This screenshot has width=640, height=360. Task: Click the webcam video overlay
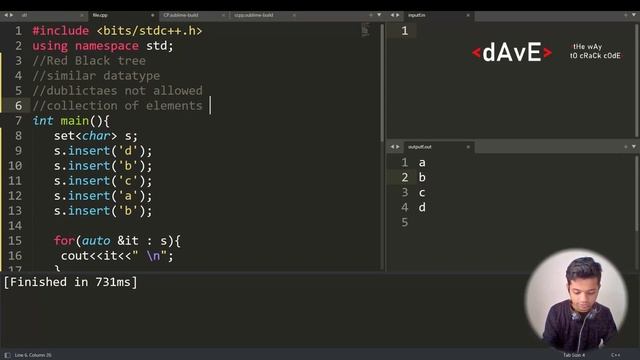pos(576,300)
